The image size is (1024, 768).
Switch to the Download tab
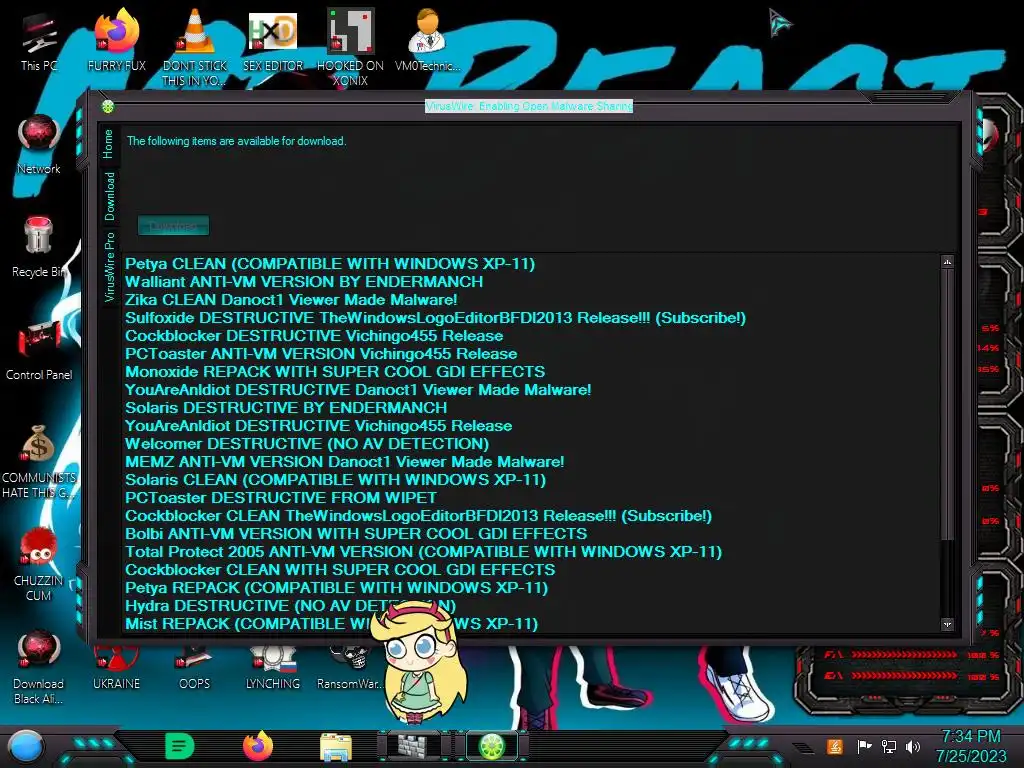click(x=109, y=197)
